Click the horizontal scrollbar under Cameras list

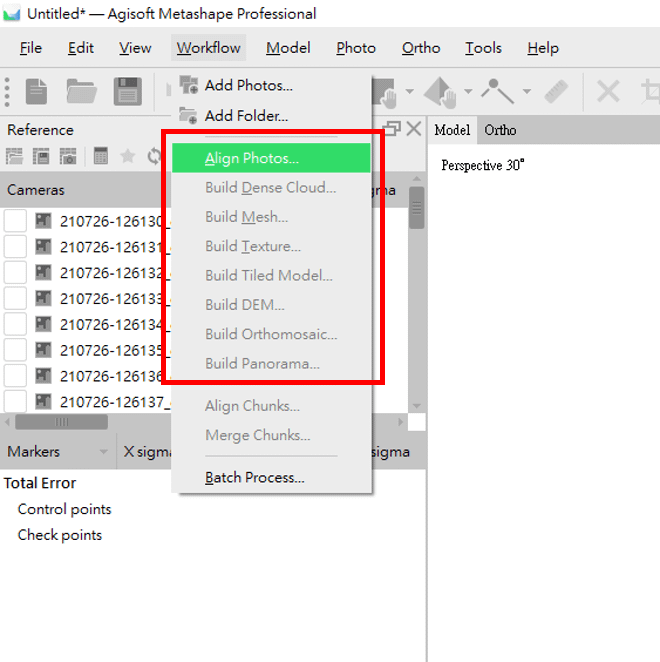(x=62, y=422)
